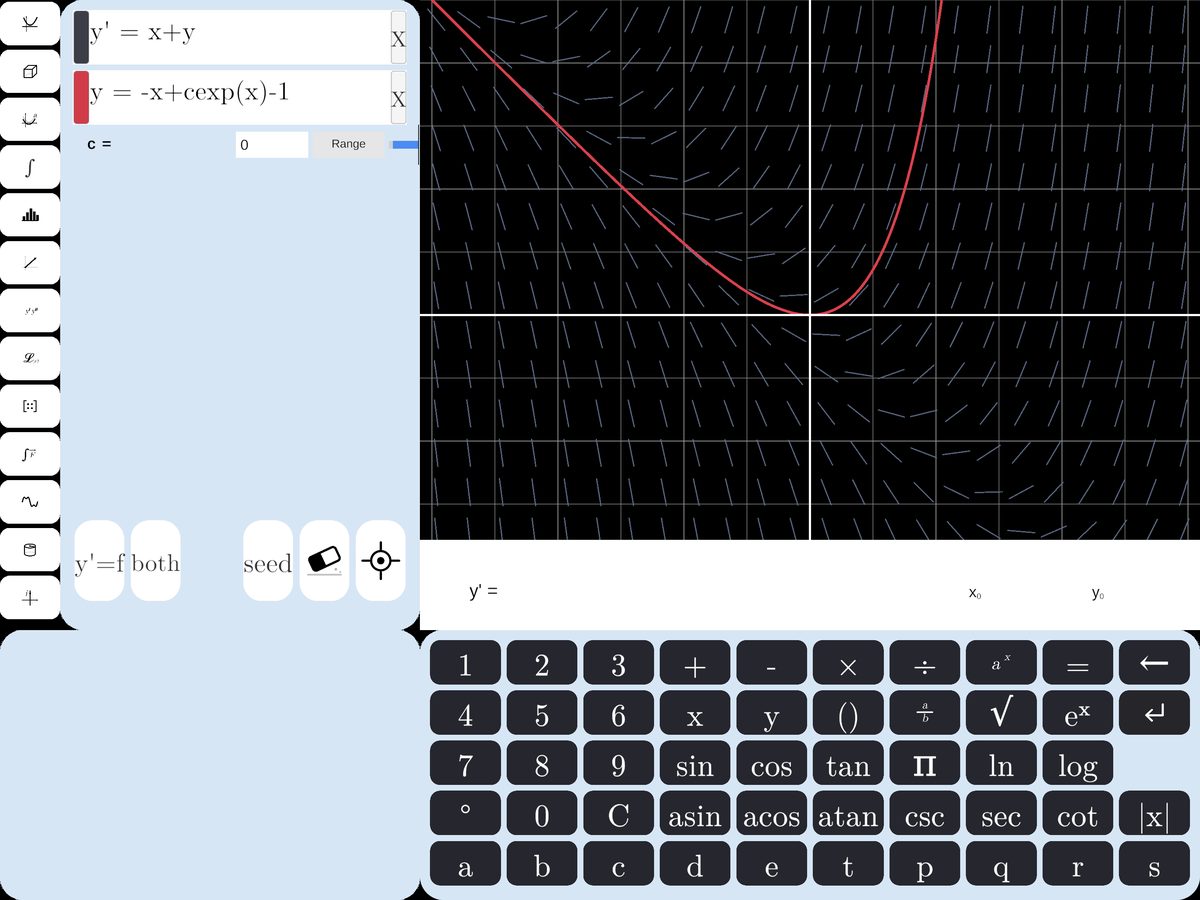This screenshot has height=900, width=1200.
Task: Open the Laplace transform tool
Action: 30,358
